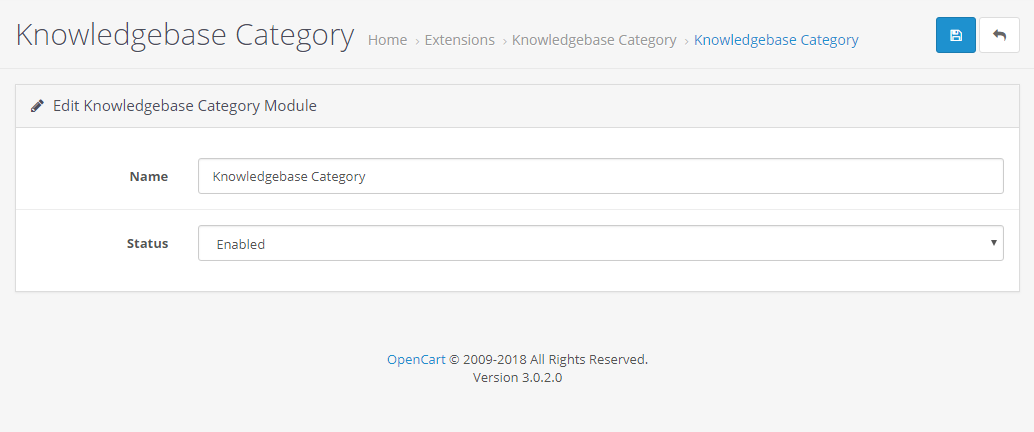This screenshot has height=432, width=1034.
Task: Click the chevron separator after Home breadcrumb
Action: [x=417, y=42]
